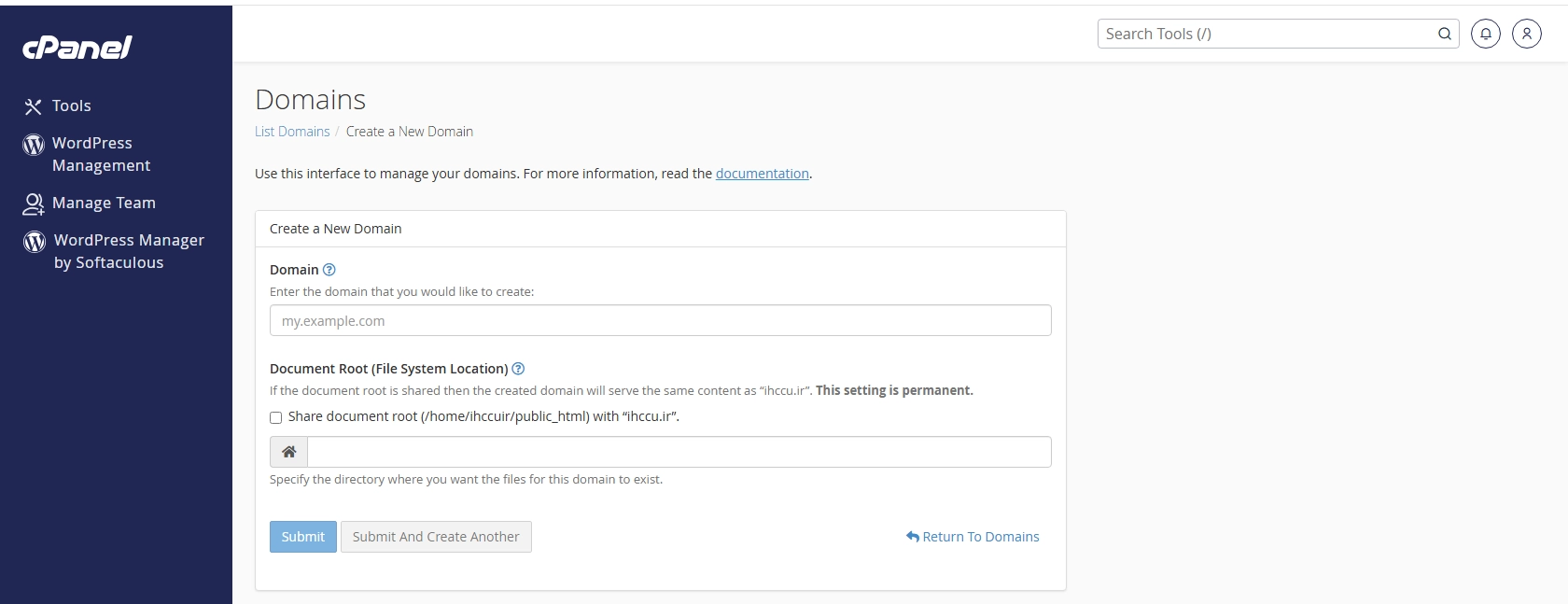Screen dimensions: 1568x604
Task: Click the WordPress Management logo icon
Action: [x=34, y=145]
